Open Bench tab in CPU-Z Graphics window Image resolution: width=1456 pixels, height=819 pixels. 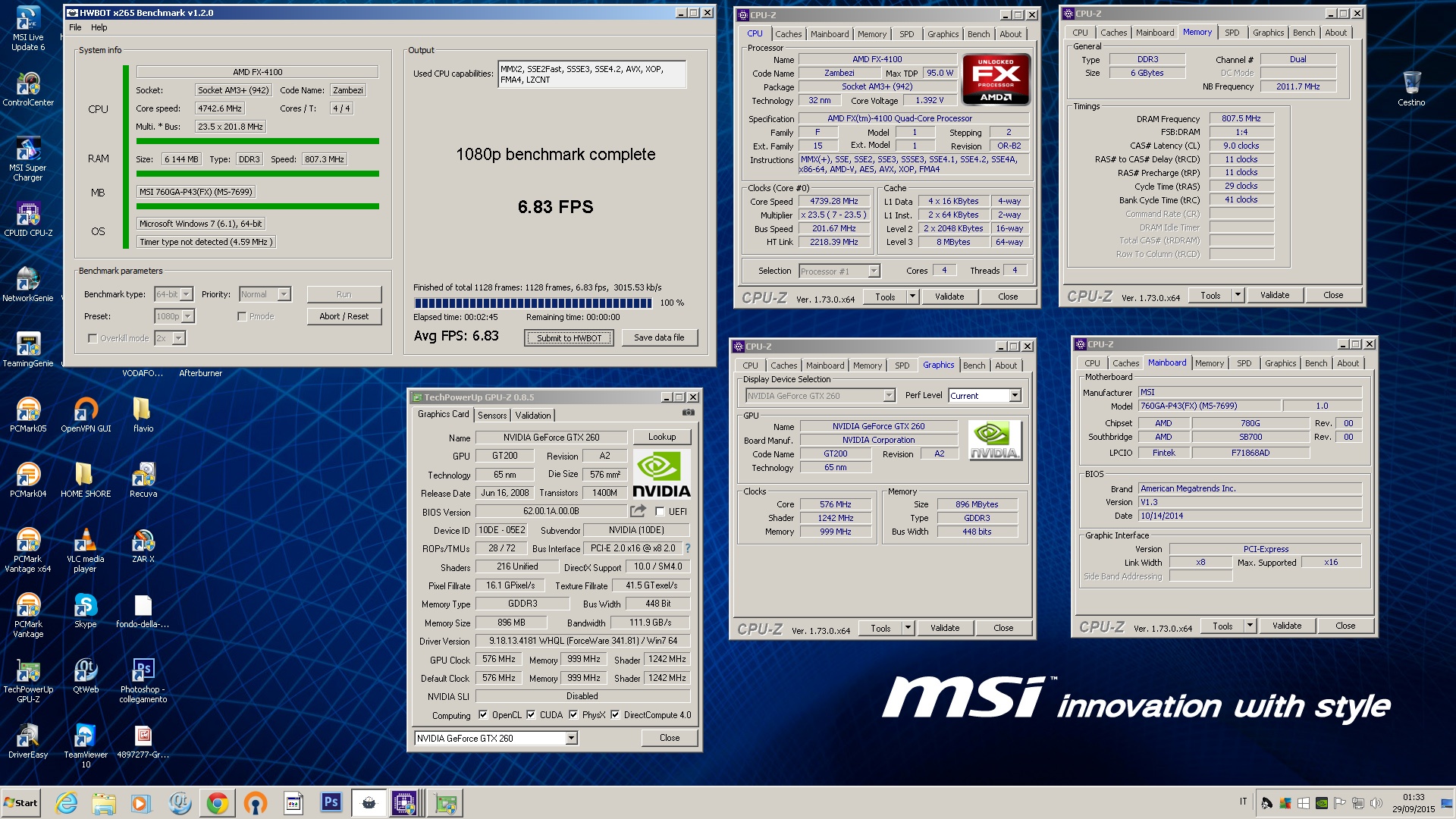(974, 366)
